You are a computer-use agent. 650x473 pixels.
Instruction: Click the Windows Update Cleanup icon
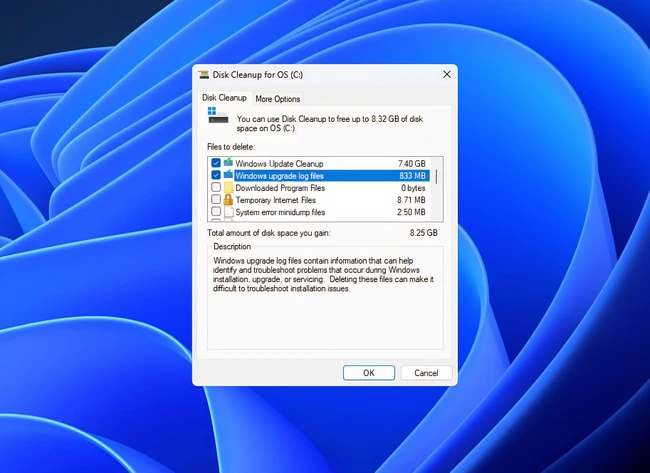click(x=228, y=163)
